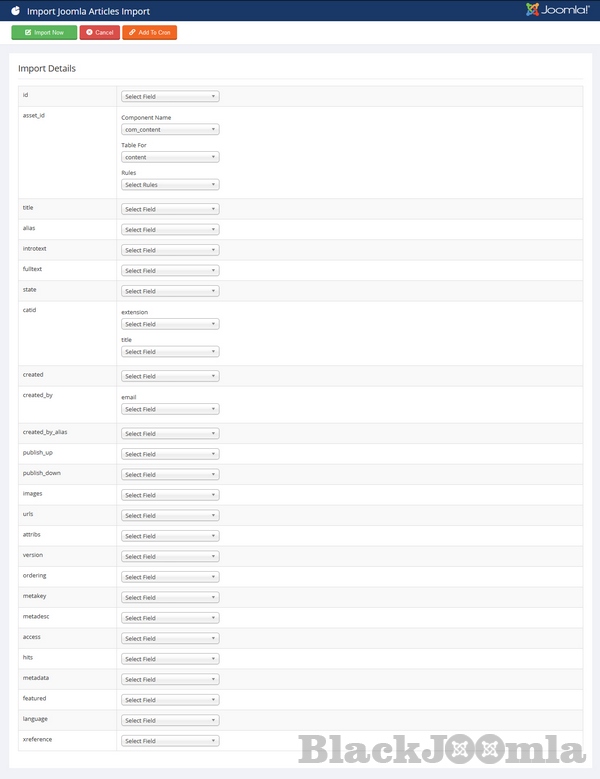
Task: Click the Joomla logo in the header
Action: pyautogui.click(x=557, y=10)
